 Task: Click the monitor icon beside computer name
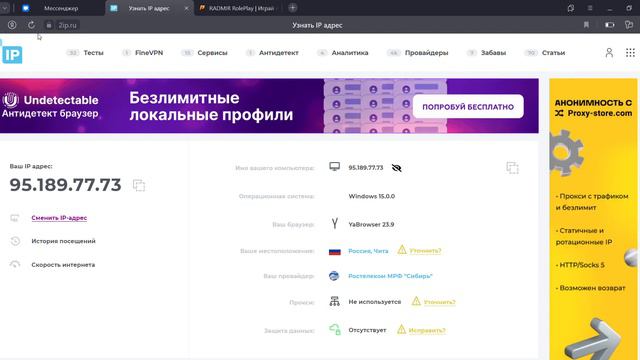(x=334, y=167)
